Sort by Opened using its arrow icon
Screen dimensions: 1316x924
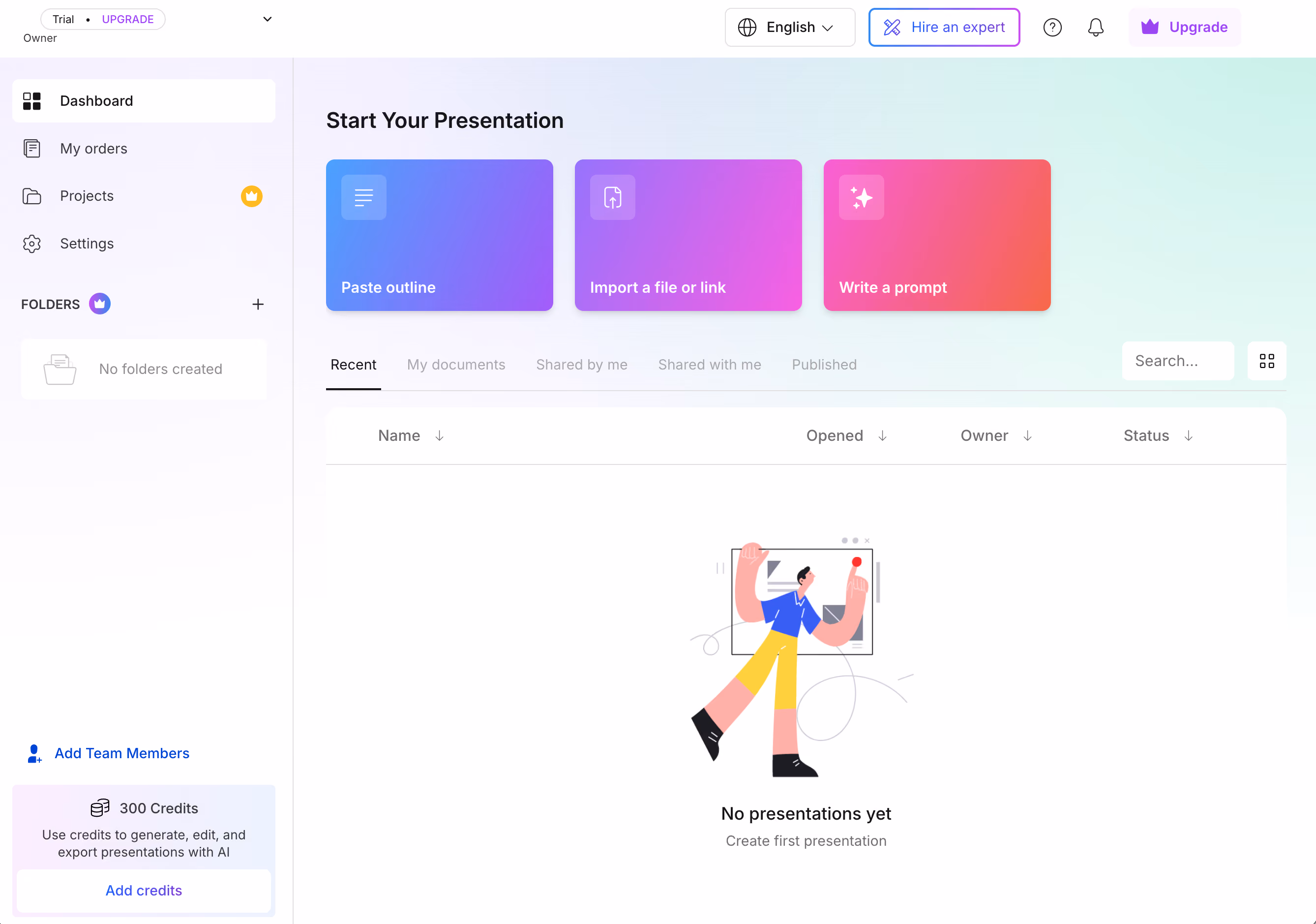883,436
